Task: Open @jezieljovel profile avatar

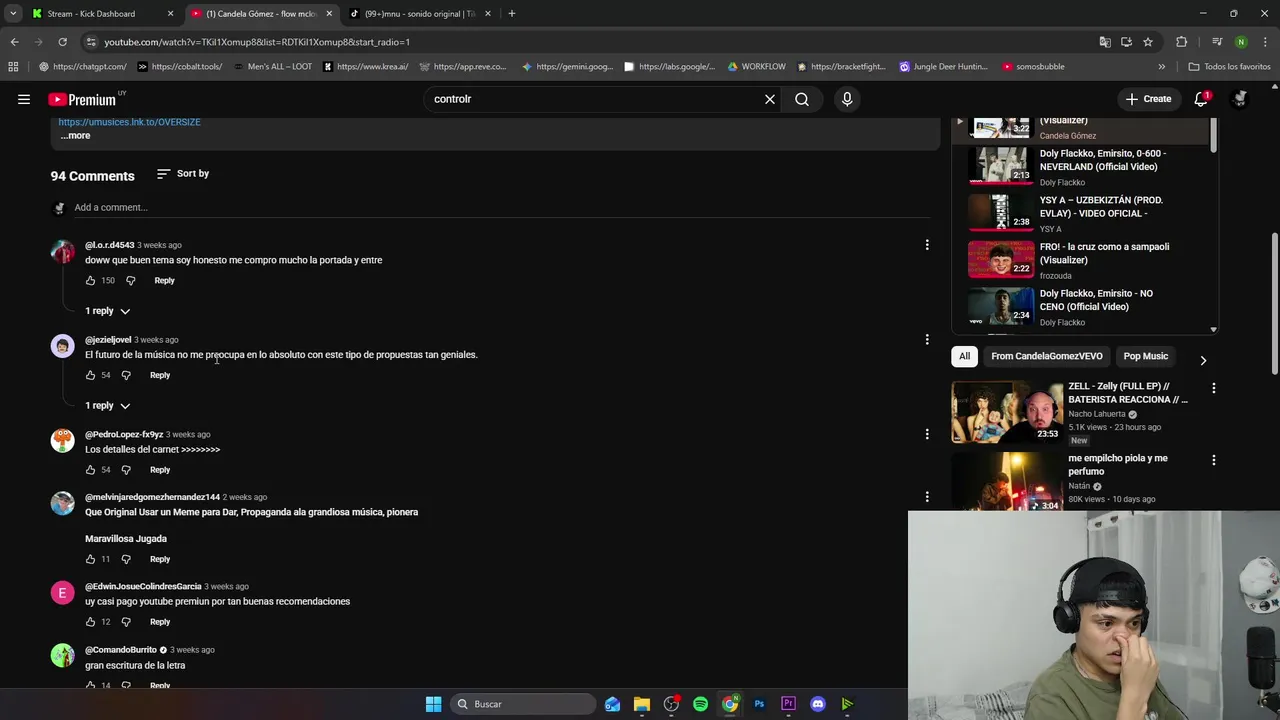Action: 63,346
